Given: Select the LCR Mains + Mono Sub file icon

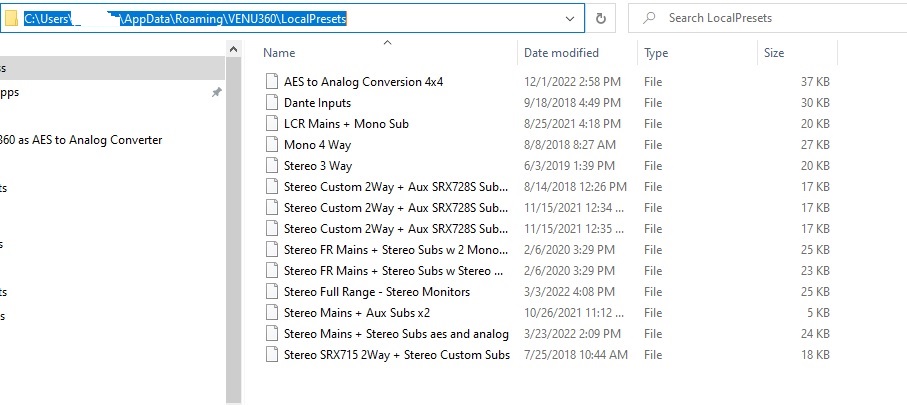Looking at the screenshot, I should tap(272, 124).
